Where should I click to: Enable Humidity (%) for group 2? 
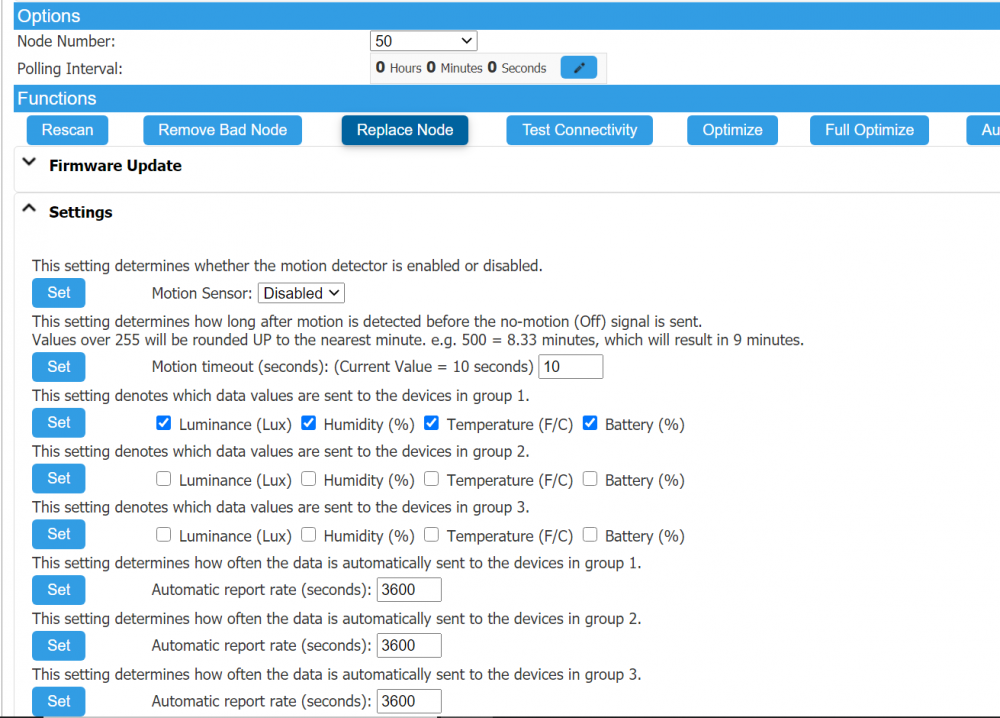[308, 479]
